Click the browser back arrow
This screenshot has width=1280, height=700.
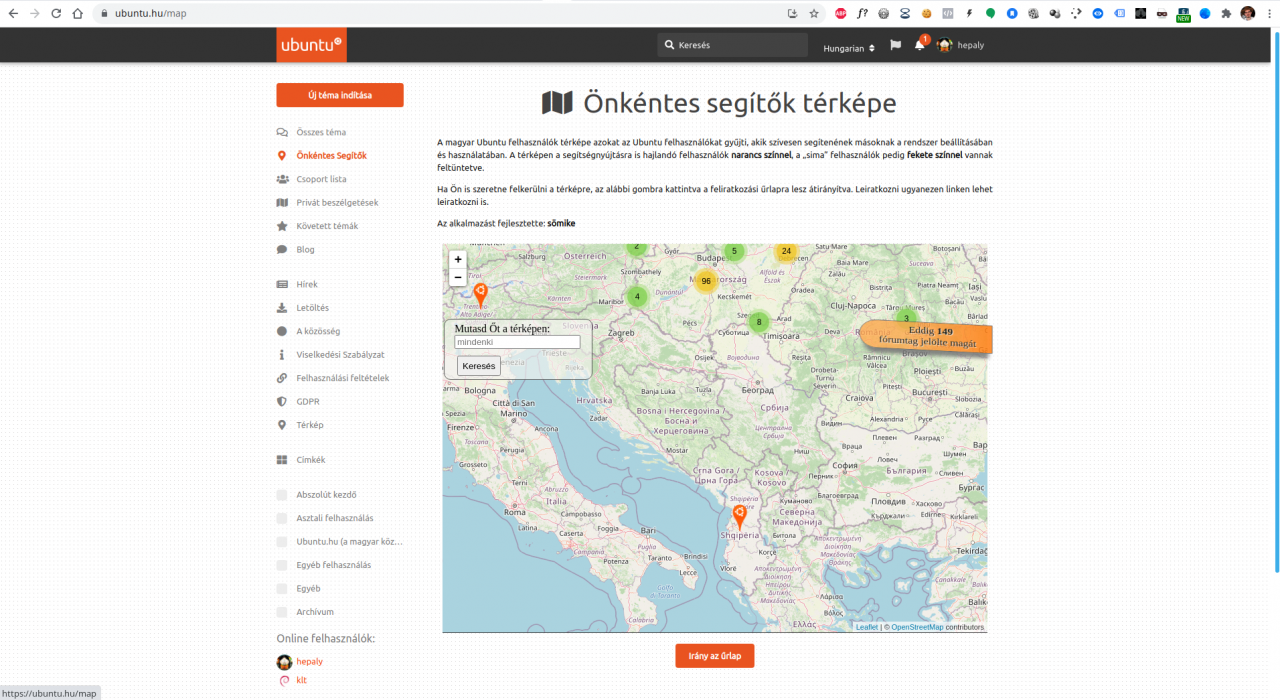[13, 13]
